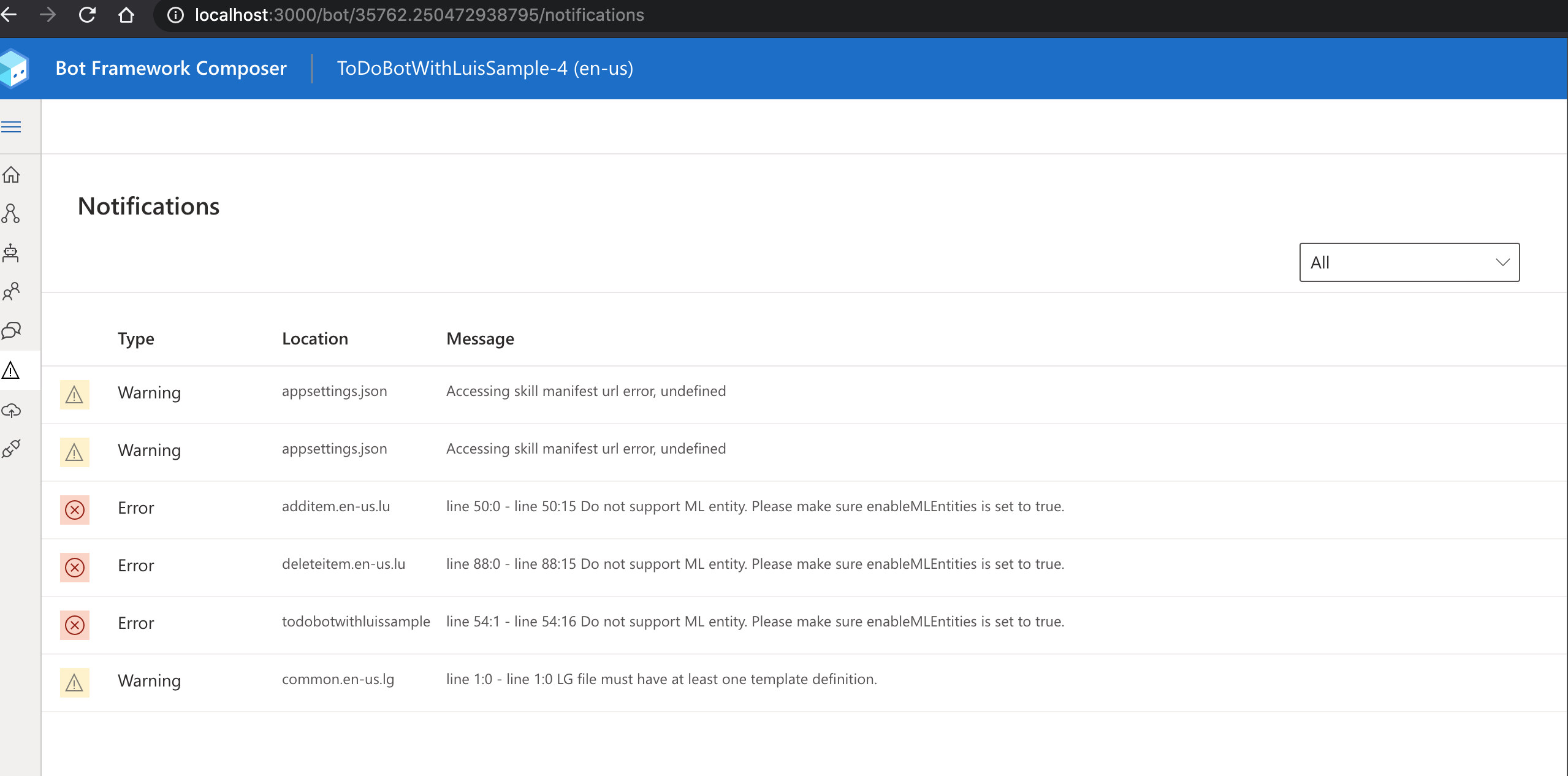The height and width of the screenshot is (776, 1568).
Task: Open the Skills plug icon in sidebar
Action: 11,449
